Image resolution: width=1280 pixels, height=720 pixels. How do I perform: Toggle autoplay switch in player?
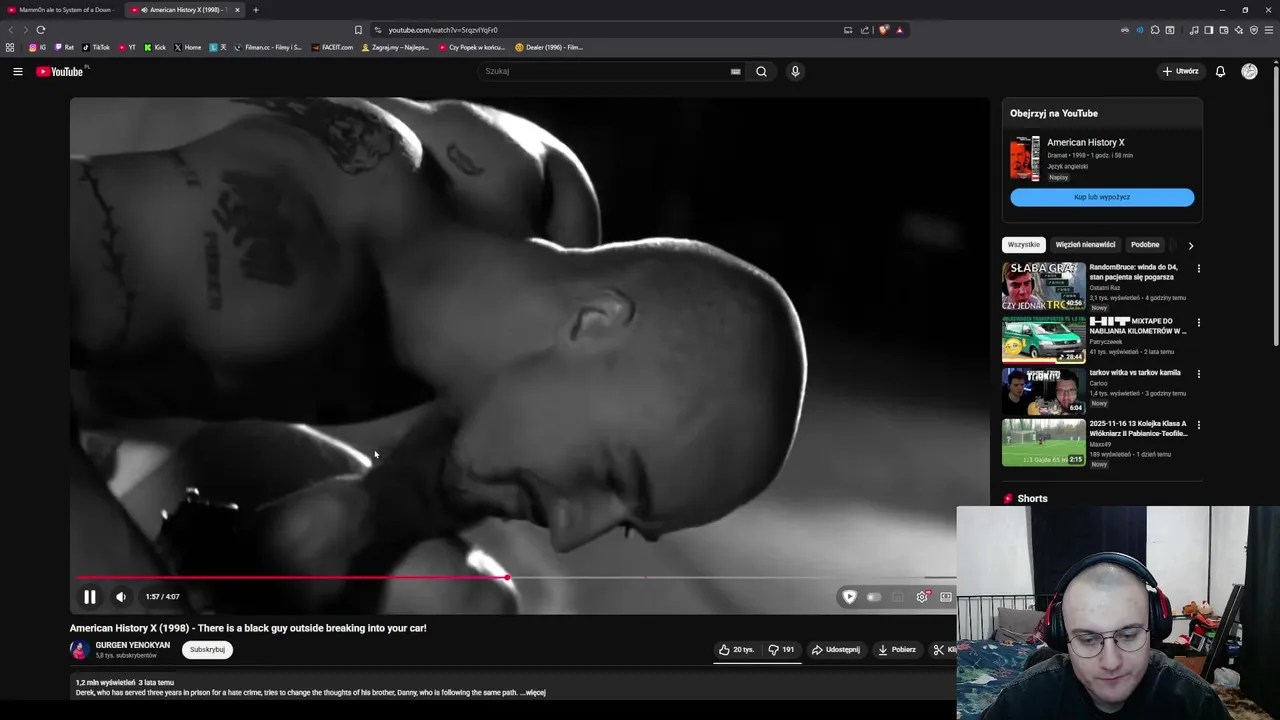[874, 597]
